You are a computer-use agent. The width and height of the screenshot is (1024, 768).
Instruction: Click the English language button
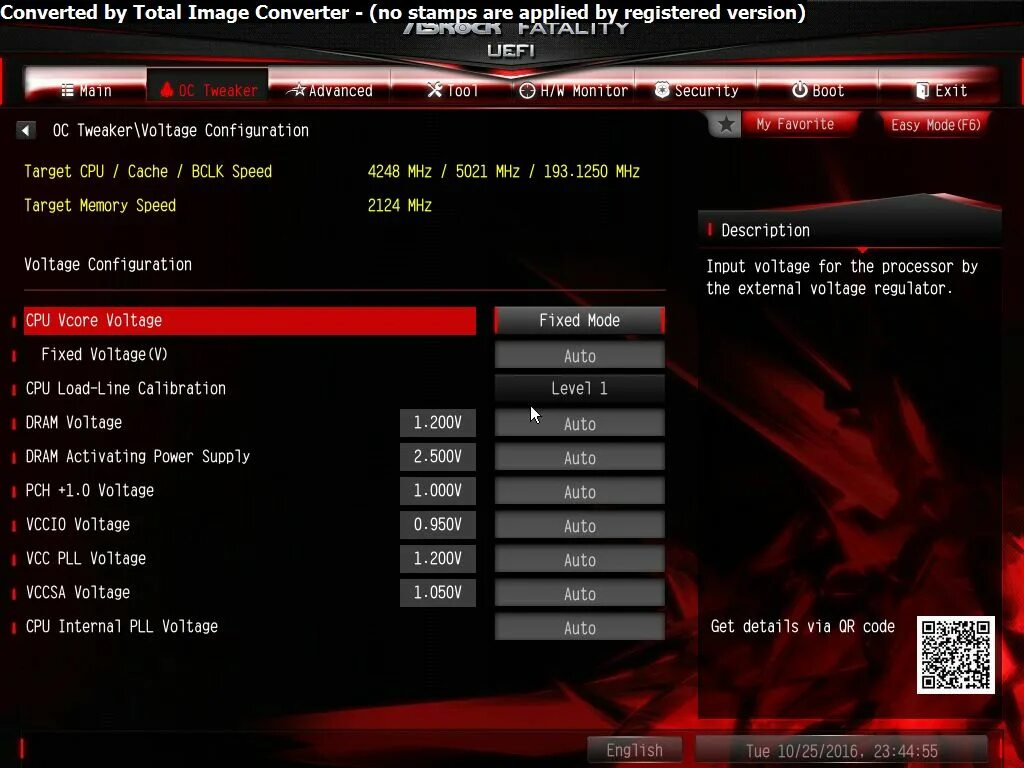coord(634,750)
